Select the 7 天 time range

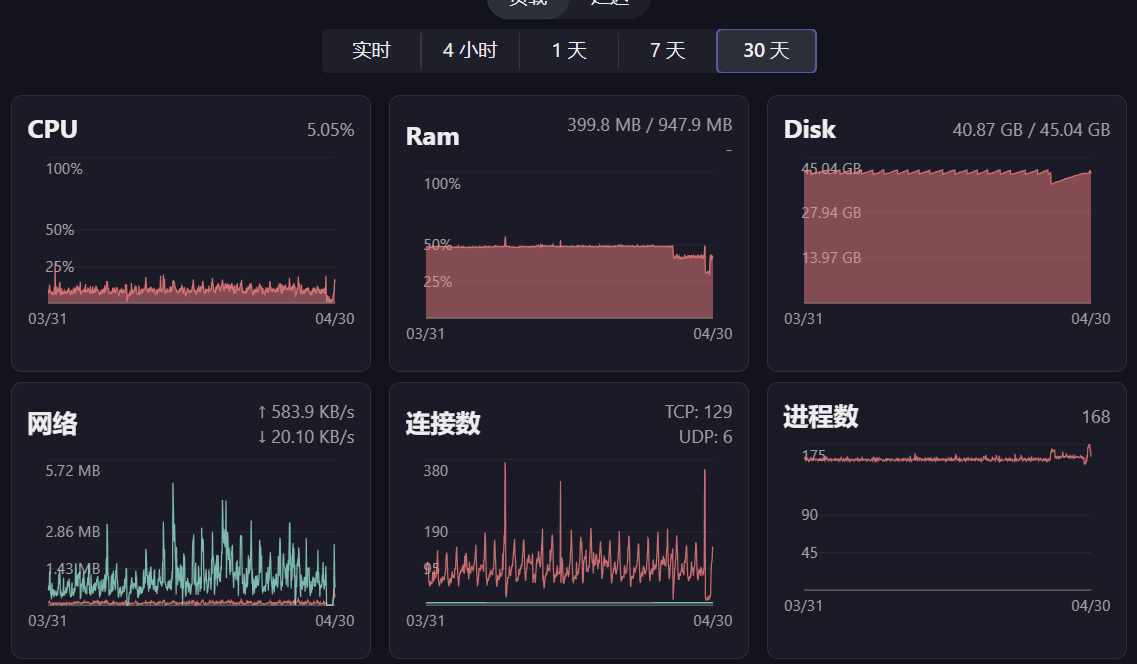pyautogui.click(x=667, y=51)
